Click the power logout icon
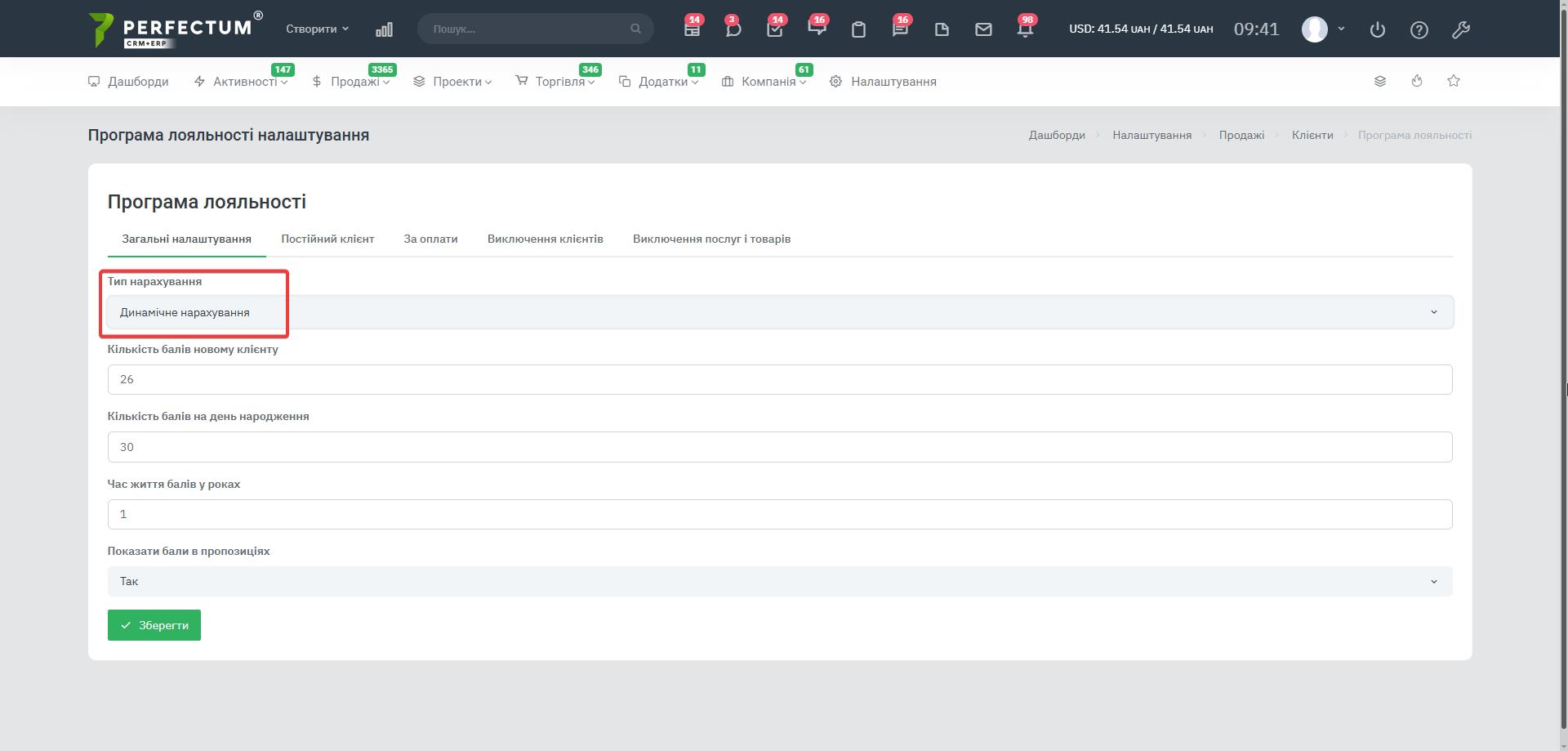This screenshot has width=1568, height=751. (1378, 29)
